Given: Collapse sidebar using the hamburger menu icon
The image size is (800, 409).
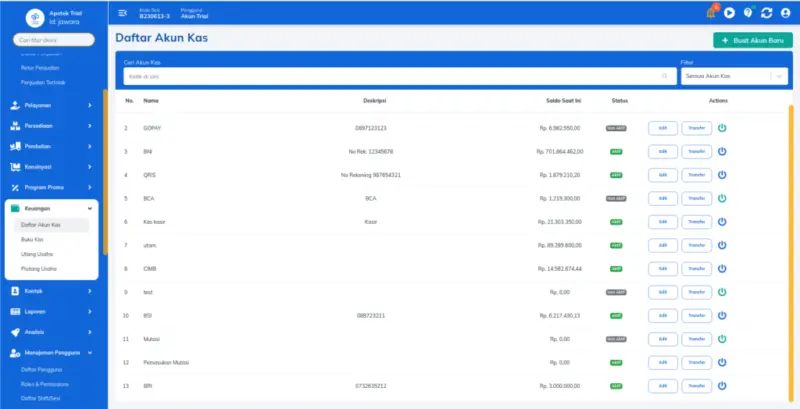Looking at the screenshot, I should [x=123, y=13].
